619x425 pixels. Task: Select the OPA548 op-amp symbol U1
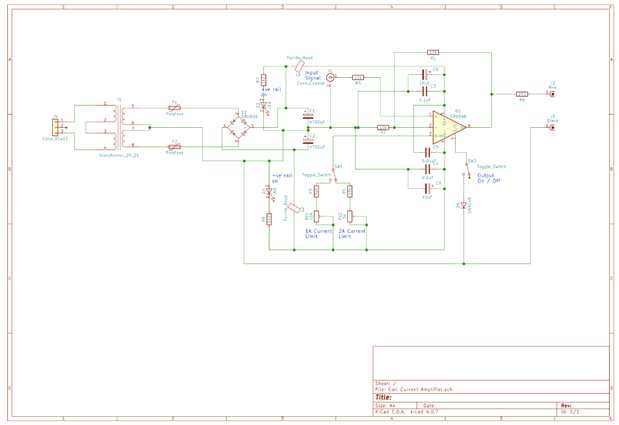448,127
